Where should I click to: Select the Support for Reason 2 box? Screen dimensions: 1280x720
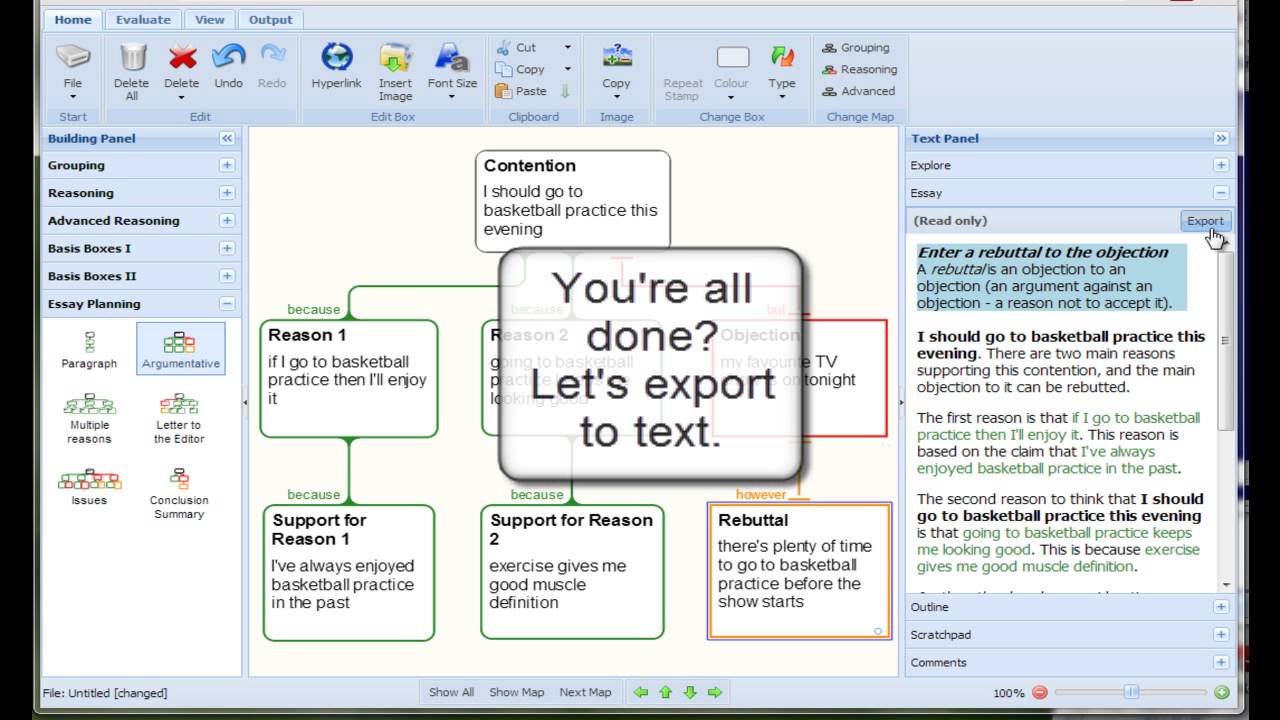click(x=572, y=572)
